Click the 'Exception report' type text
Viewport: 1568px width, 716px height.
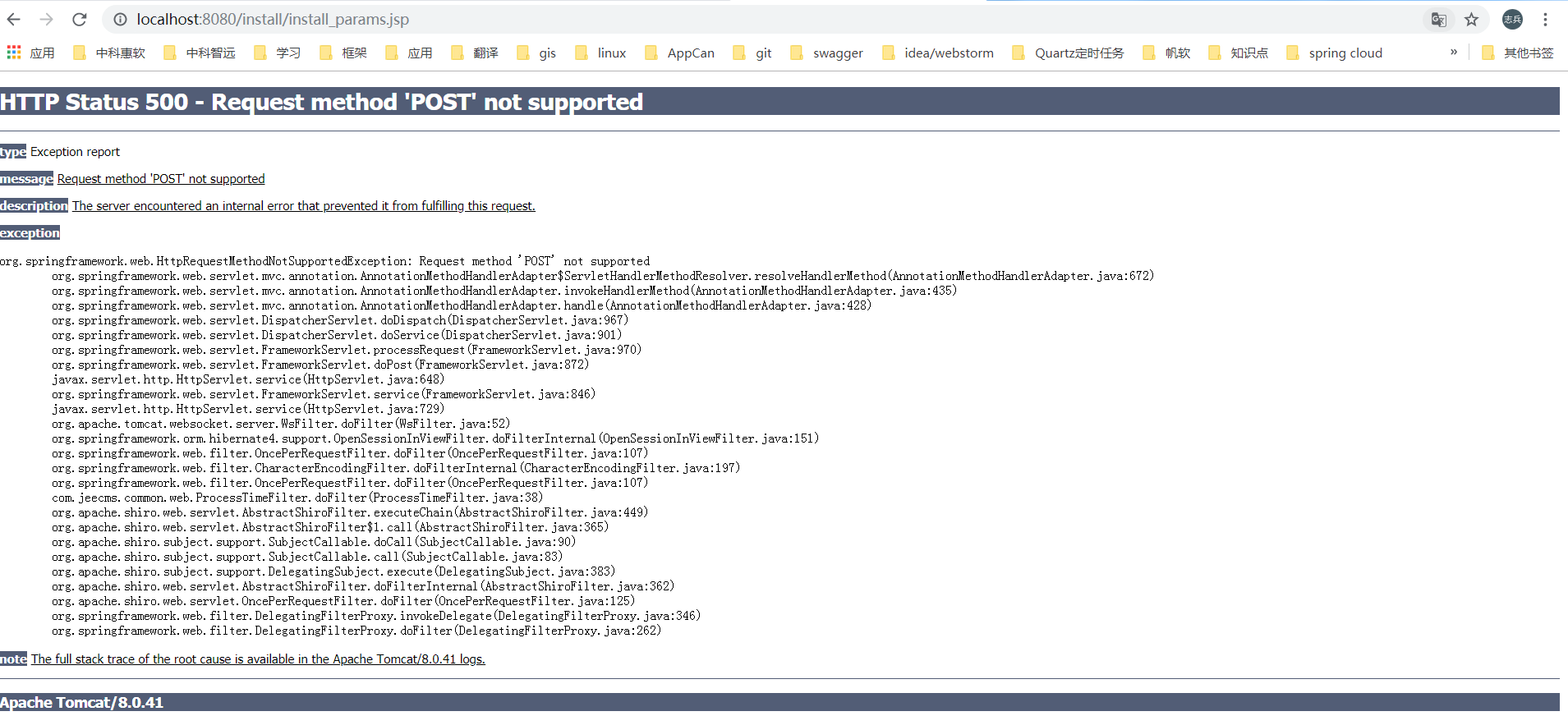pyautogui.click(x=75, y=152)
